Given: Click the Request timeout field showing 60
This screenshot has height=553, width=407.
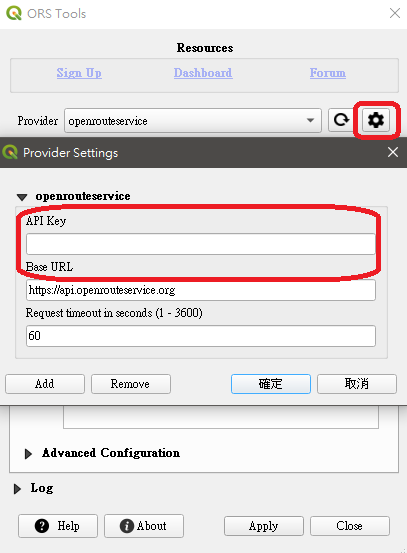Looking at the screenshot, I should [201, 336].
